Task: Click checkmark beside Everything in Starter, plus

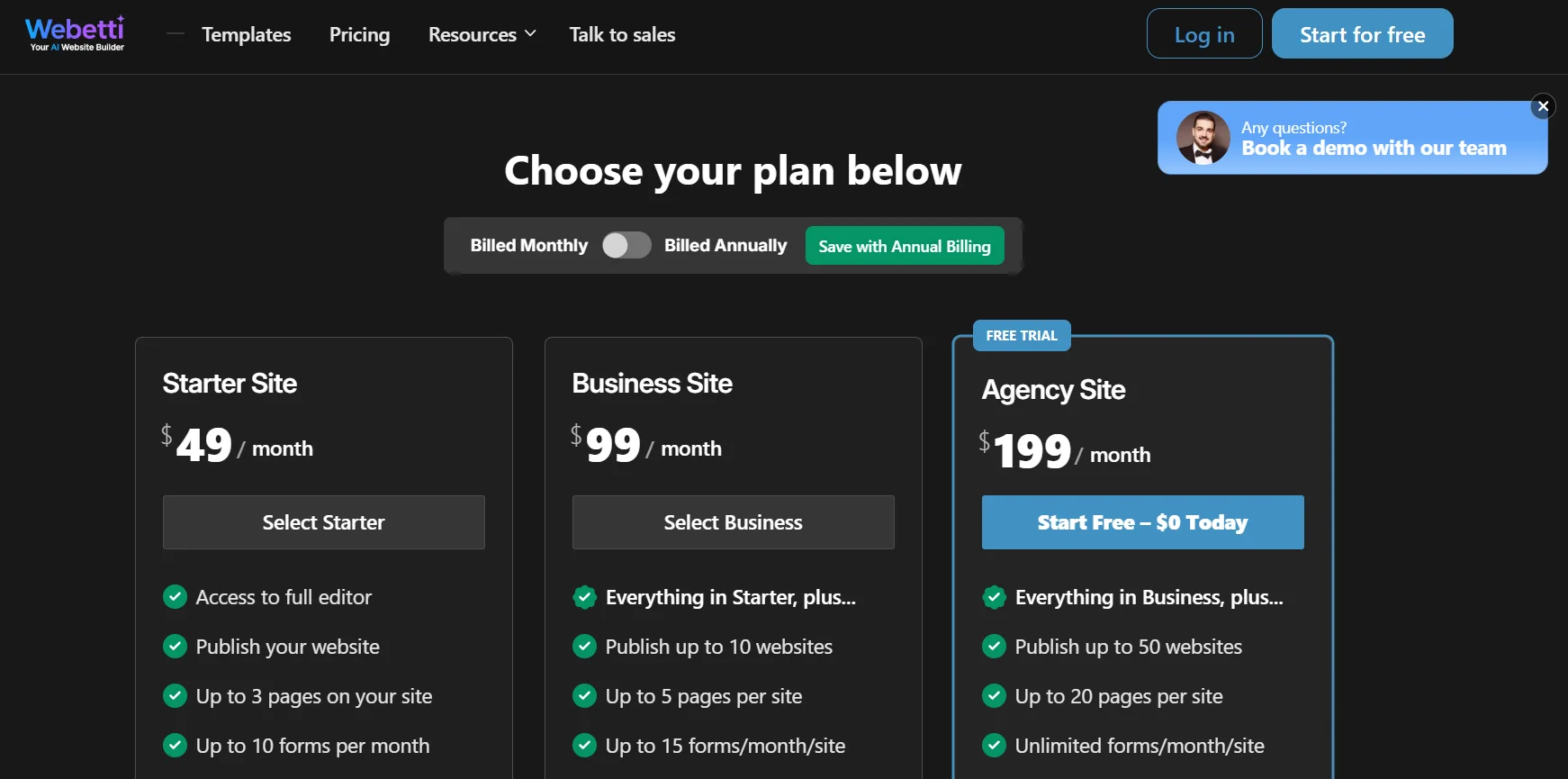Action: tap(584, 597)
